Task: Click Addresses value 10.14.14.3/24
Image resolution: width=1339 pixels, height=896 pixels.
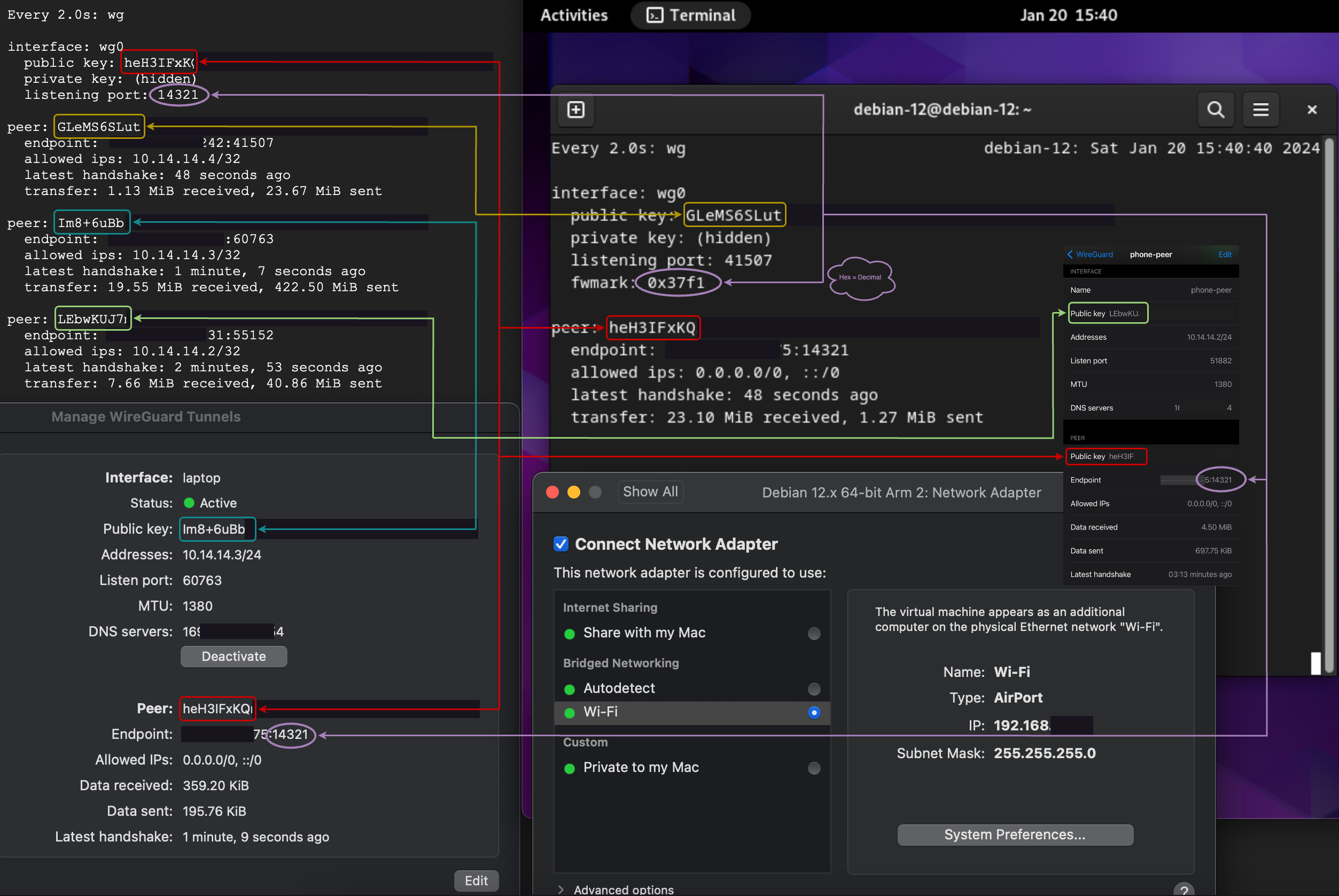Action: pyautogui.click(x=222, y=555)
